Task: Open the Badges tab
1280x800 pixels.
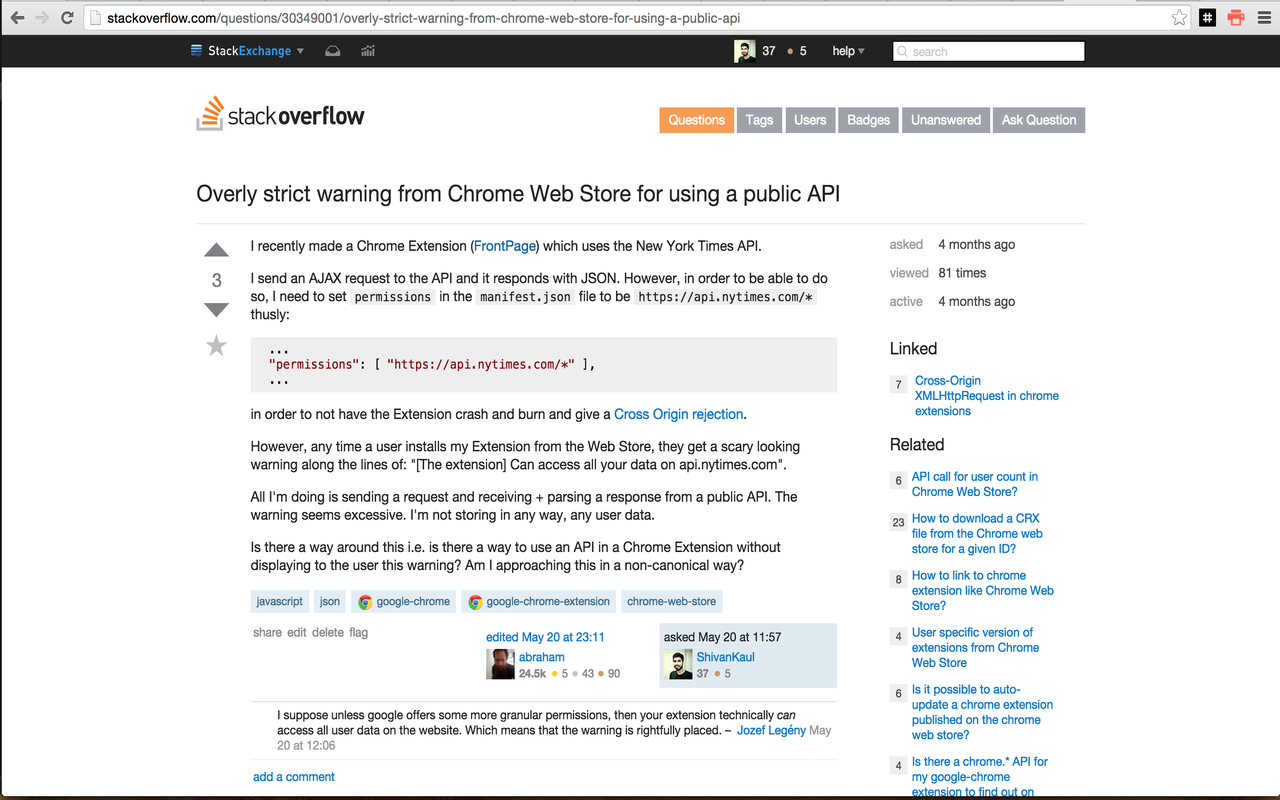Action: 868,120
